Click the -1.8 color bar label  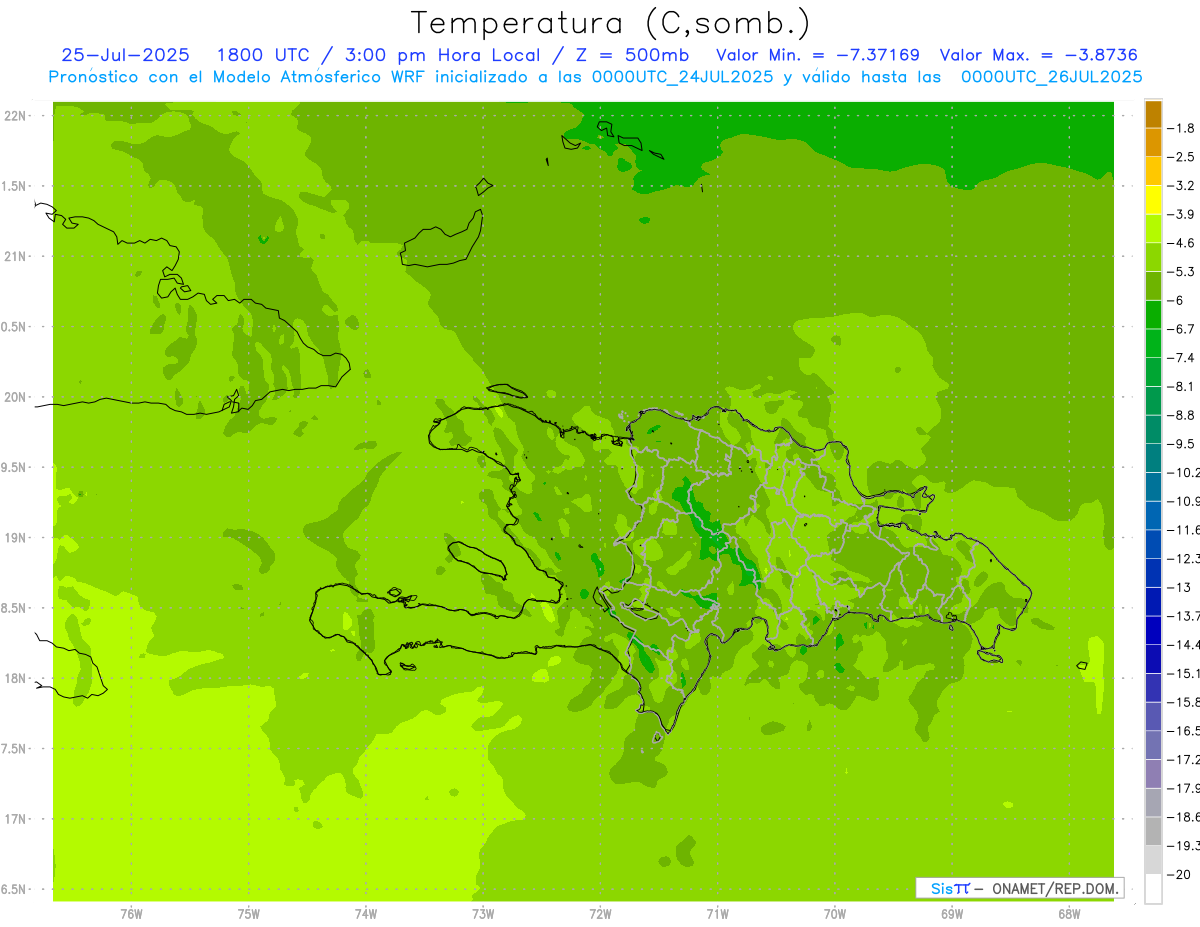click(x=1182, y=128)
